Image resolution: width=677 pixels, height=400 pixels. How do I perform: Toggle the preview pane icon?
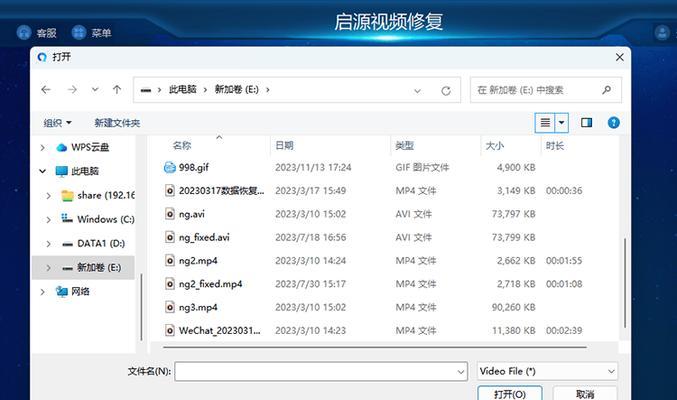click(x=586, y=123)
